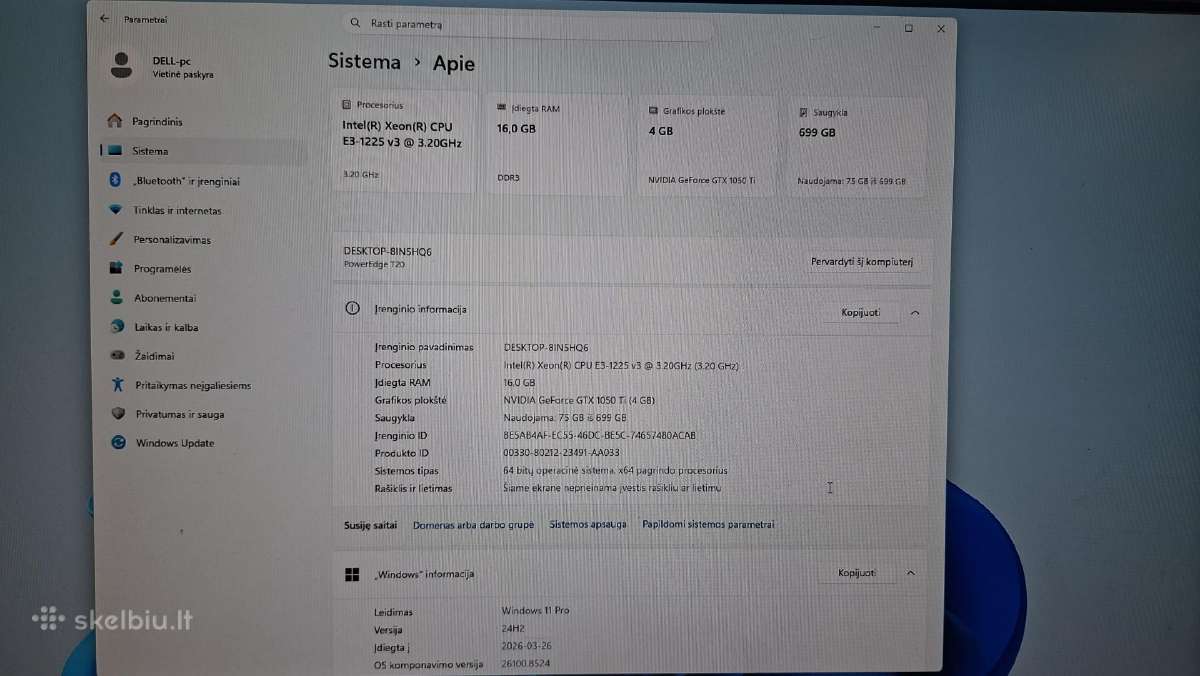This screenshot has height=676, width=1200.
Task: Click the Procesorius summary card
Action: click(x=403, y=142)
